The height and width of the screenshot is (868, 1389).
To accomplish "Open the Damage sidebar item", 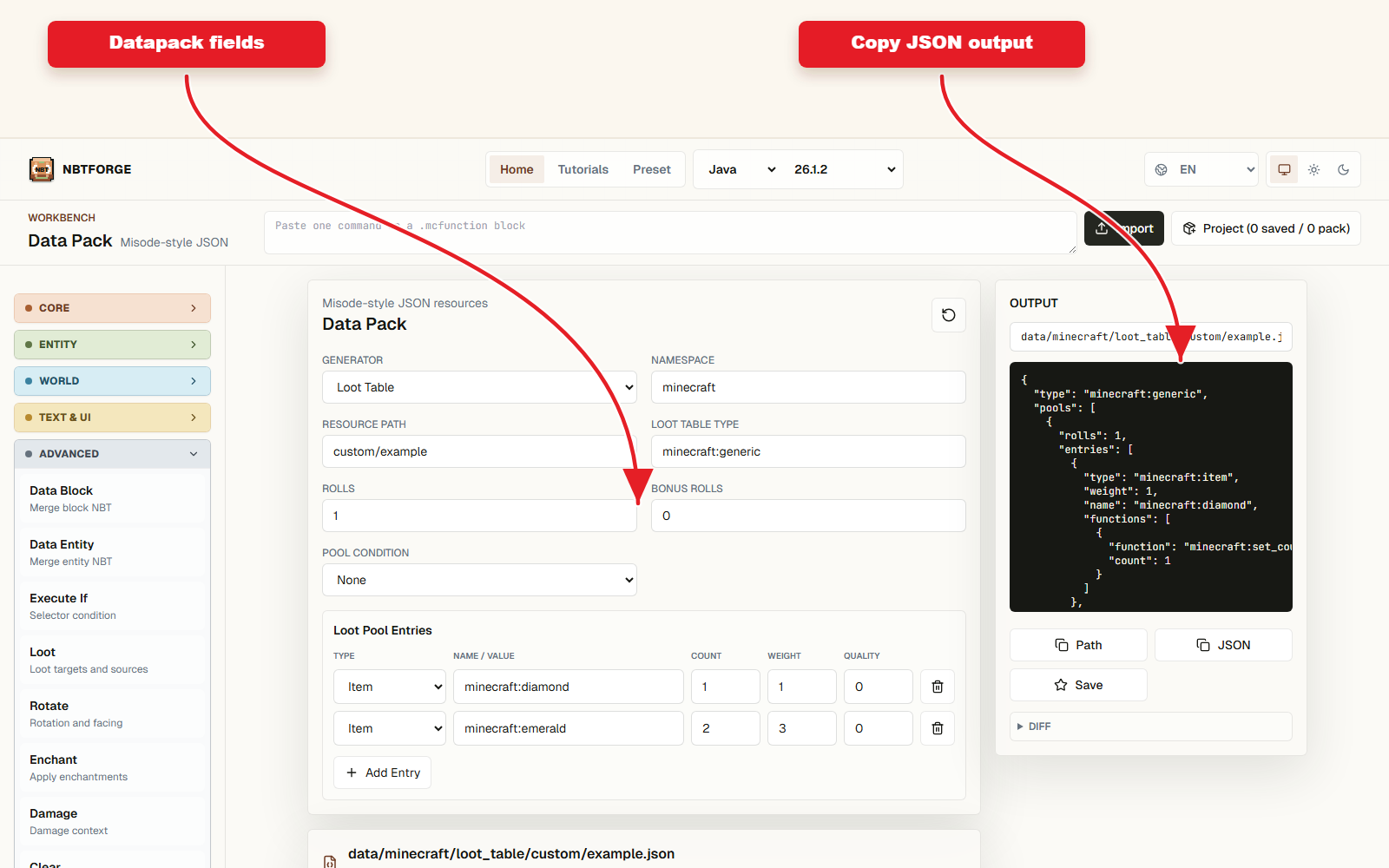I will click(112, 821).
